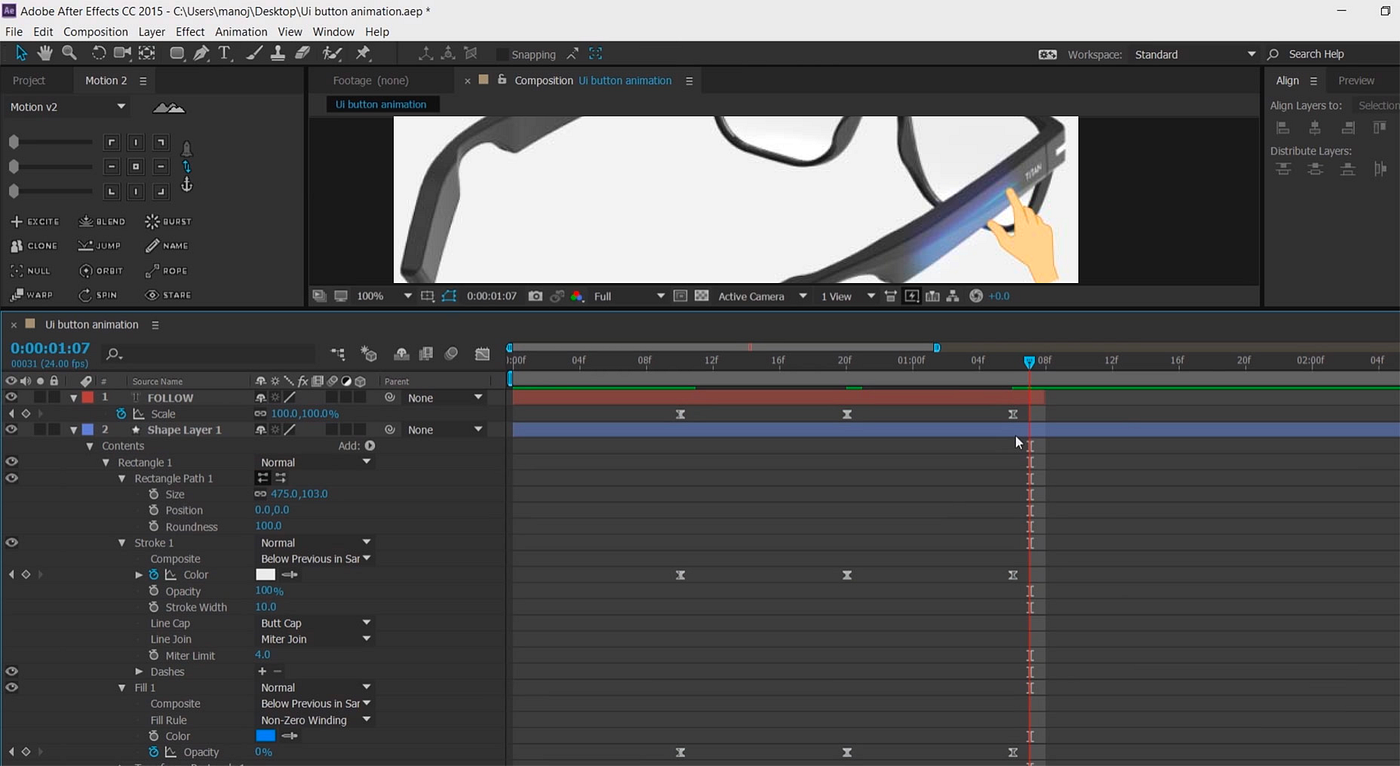Click the top Motion panel slider
The image size is (1400, 766).
tap(50, 142)
